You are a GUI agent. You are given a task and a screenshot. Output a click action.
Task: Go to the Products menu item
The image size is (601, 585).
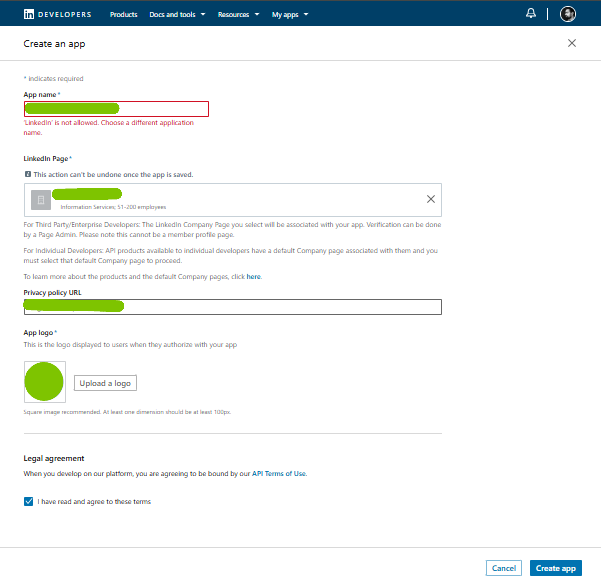coord(124,15)
